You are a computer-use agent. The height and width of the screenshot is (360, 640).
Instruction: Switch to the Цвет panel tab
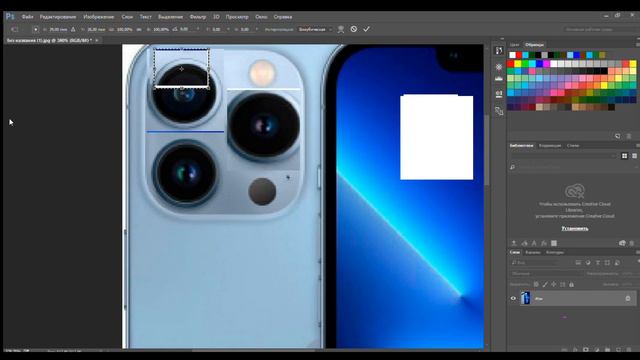click(514, 44)
